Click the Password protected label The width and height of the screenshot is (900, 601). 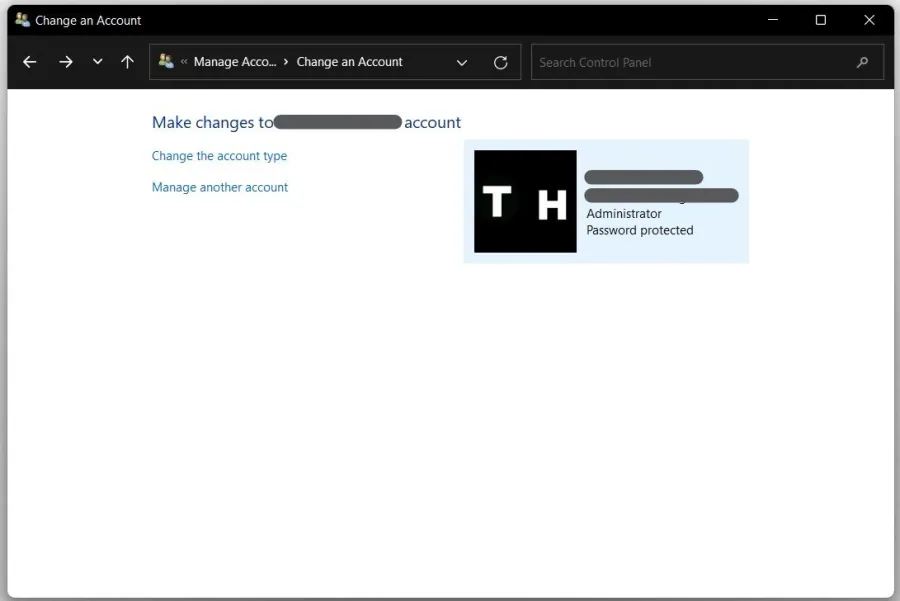click(x=640, y=230)
